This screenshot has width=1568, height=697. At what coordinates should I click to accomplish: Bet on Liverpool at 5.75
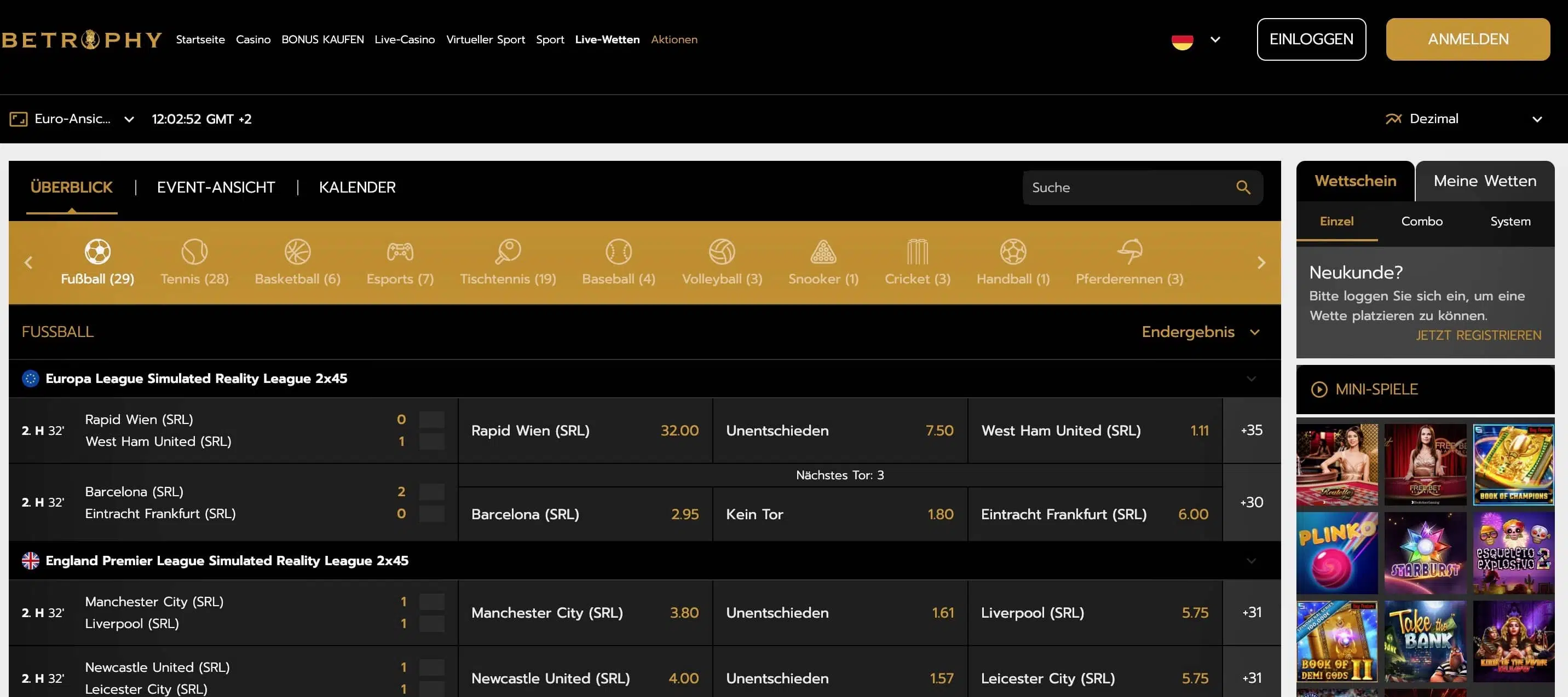1095,612
